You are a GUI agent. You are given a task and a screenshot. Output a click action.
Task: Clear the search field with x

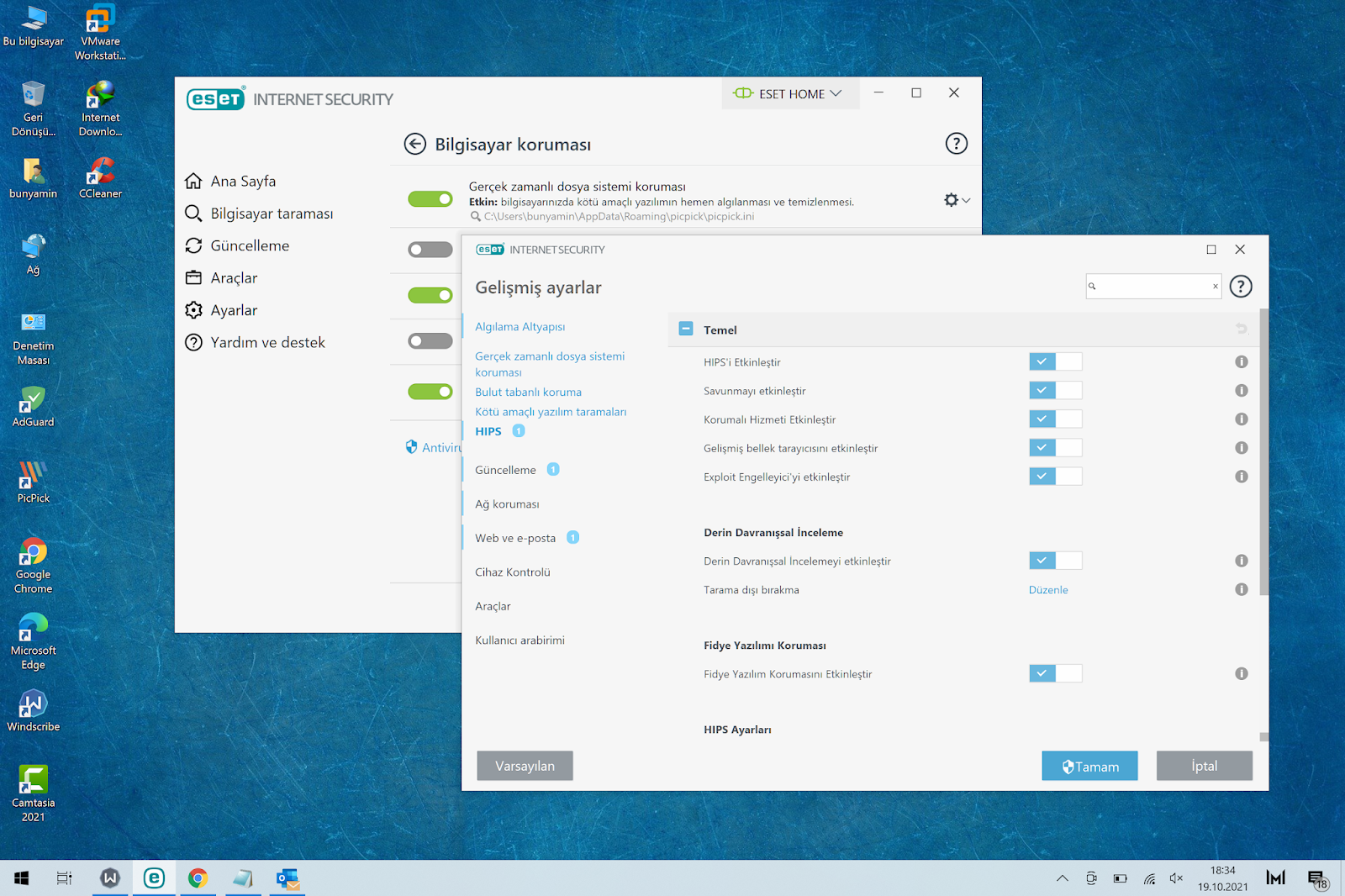tap(1215, 287)
